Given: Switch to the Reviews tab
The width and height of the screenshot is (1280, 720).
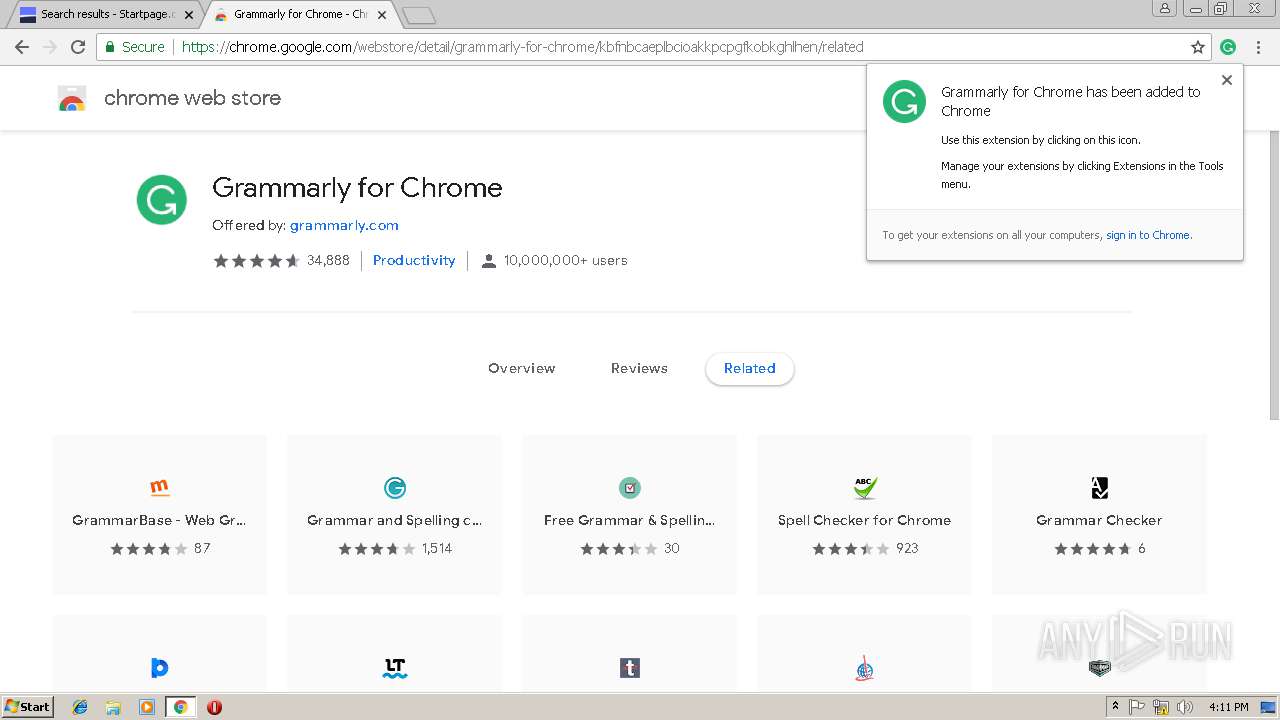Looking at the screenshot, I should coord(639,368).
